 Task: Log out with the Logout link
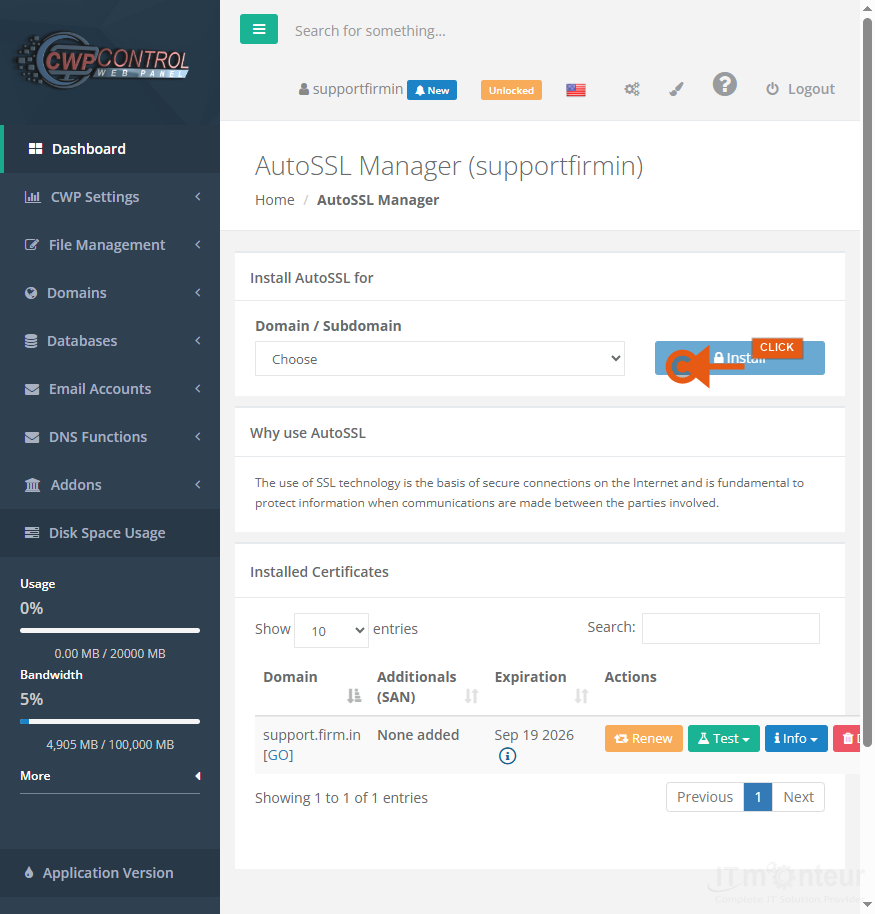coord(800,89)
